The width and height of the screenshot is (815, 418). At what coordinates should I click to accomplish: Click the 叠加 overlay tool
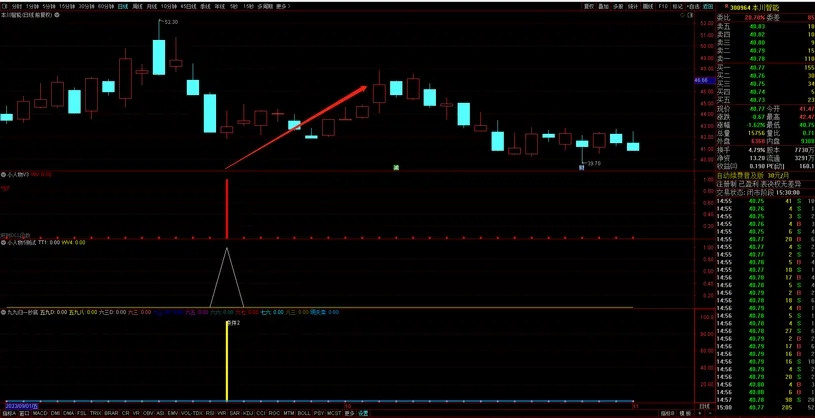point(603,6)
